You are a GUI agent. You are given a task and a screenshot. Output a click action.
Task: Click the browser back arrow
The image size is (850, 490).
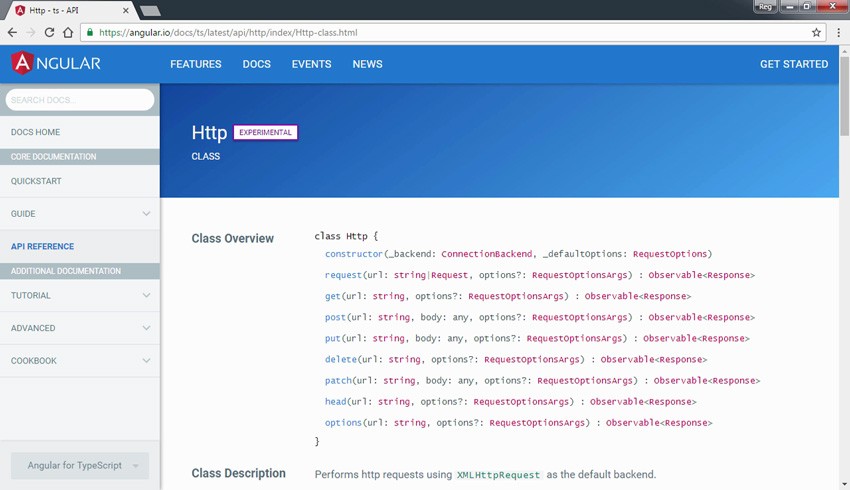tap(12, 33)
